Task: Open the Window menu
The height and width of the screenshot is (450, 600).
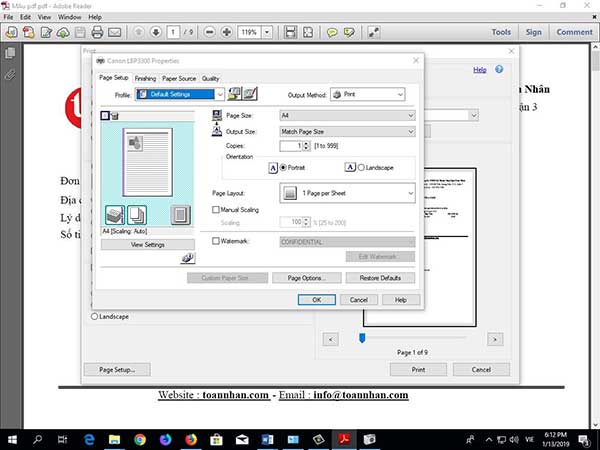Action: (69, 17)
